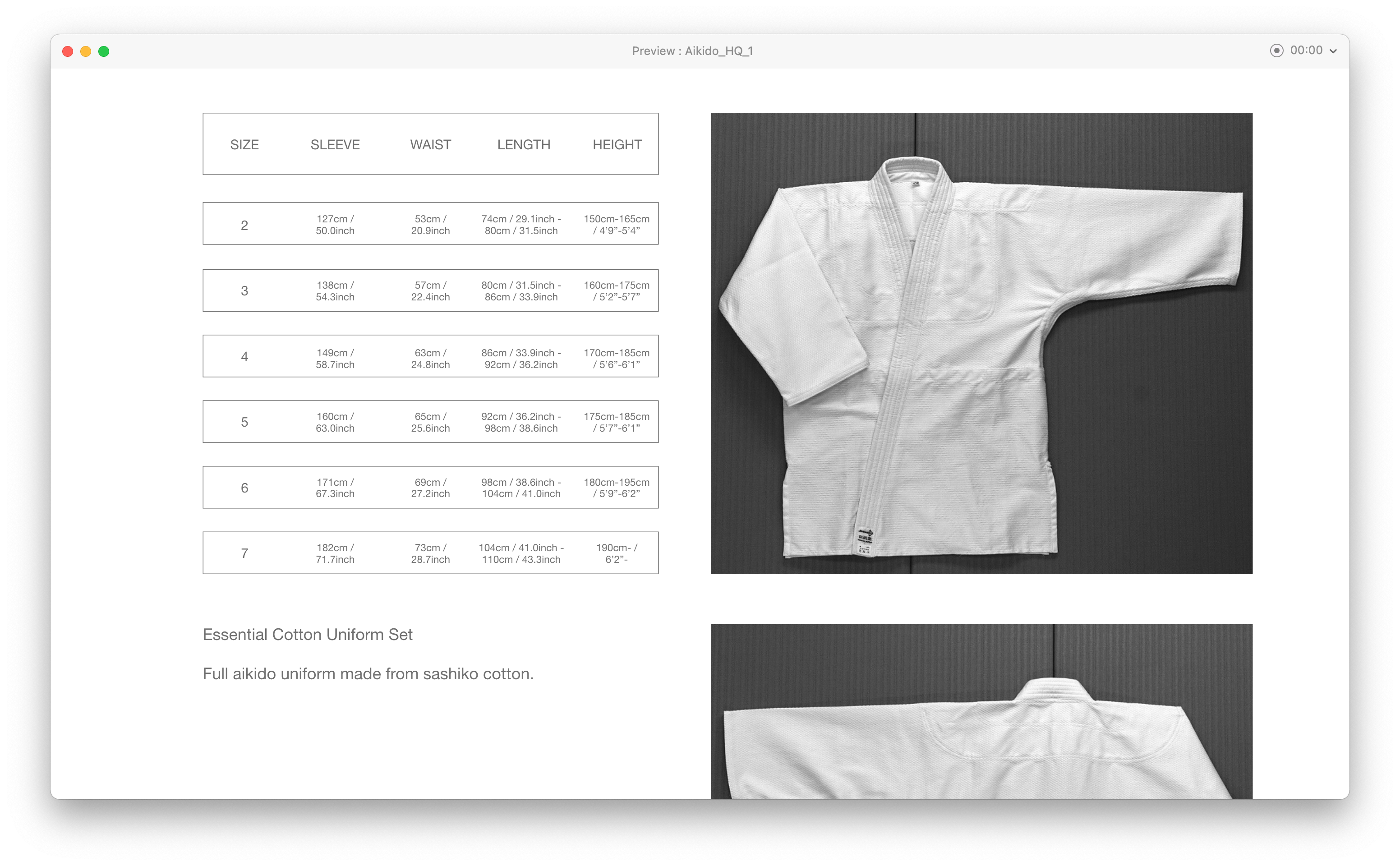Click length value 104cm / 41.0inch - 110cm
Image resolution: width=1400 pixels, height=866 pixels.
click(x=521, y=553)
